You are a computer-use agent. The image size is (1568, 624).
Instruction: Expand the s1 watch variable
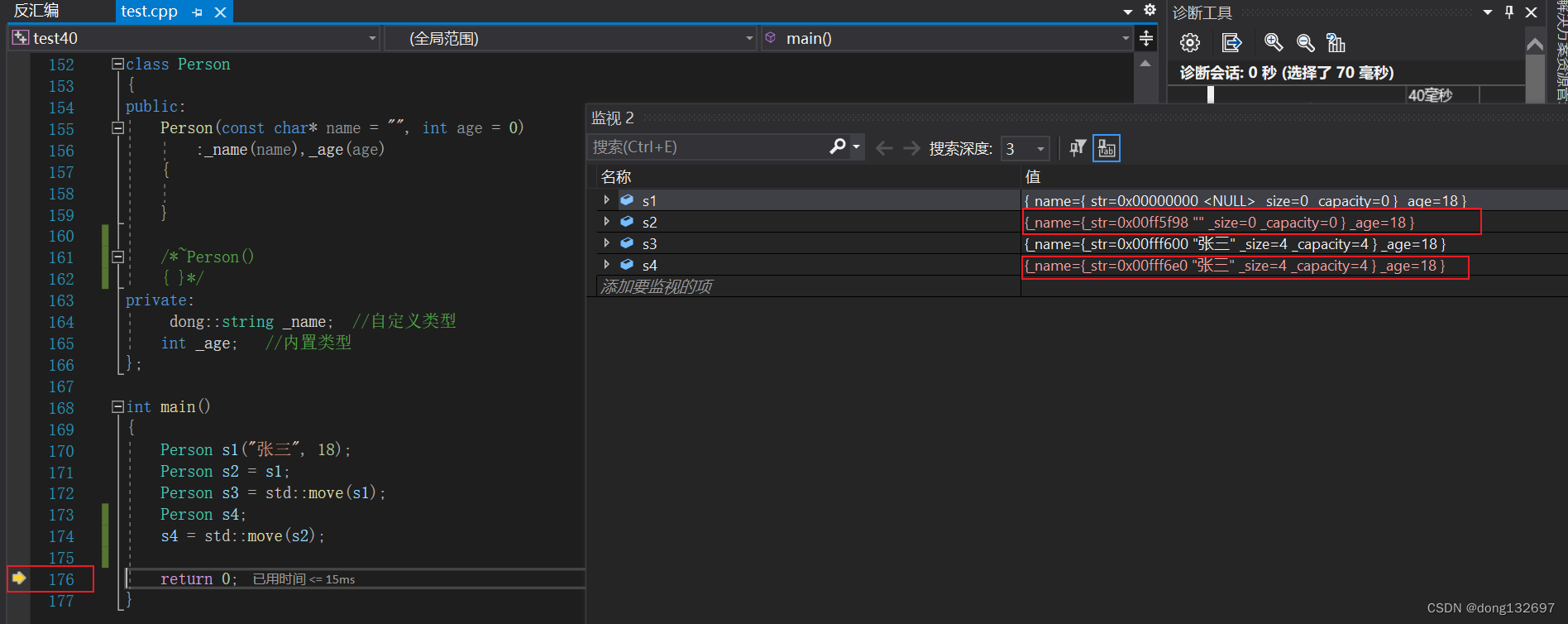pyautogui.click(x=606, y=200)
